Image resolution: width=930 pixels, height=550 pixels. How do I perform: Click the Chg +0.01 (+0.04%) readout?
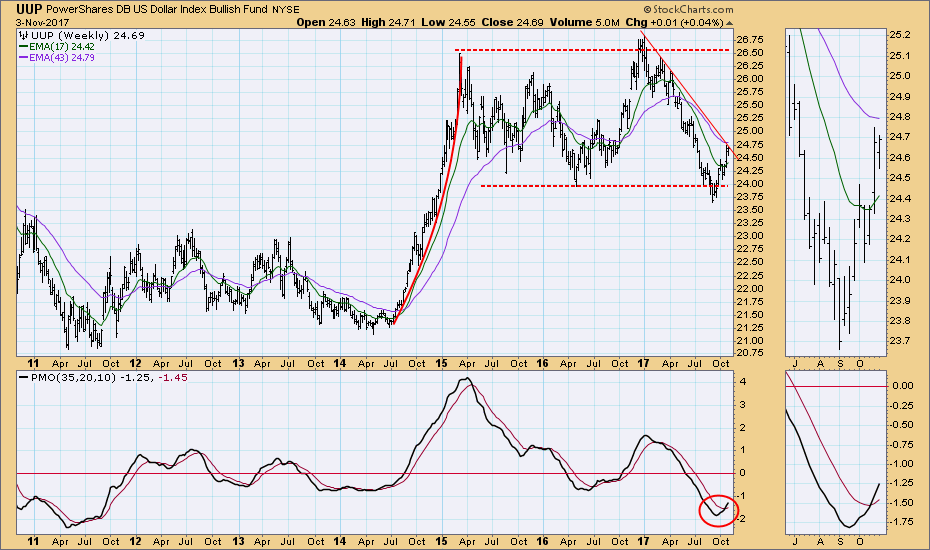[x=674, y=23]
